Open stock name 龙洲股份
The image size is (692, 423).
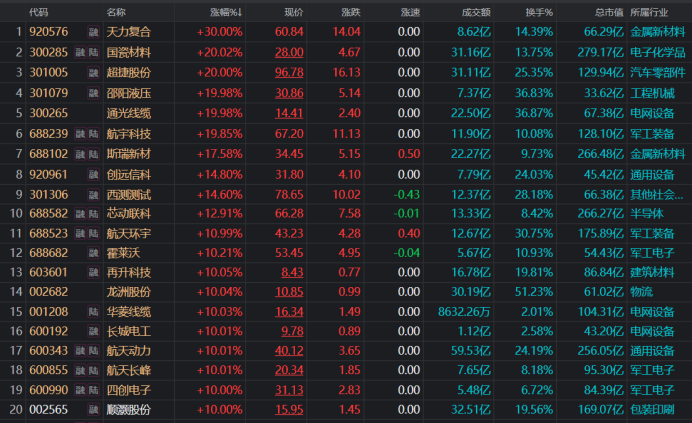[128, 292]
